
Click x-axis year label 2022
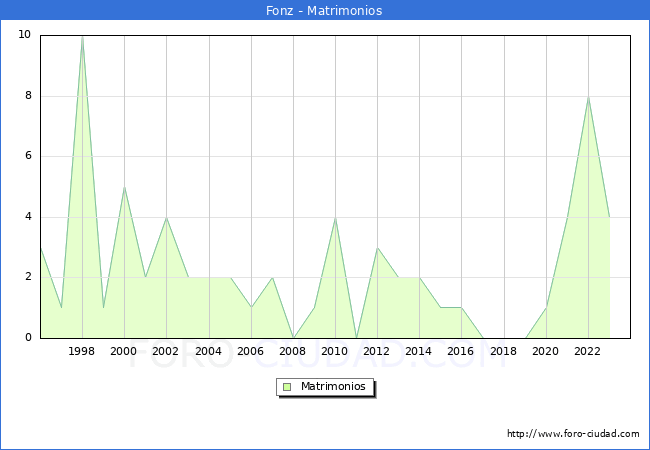(587, 351)
